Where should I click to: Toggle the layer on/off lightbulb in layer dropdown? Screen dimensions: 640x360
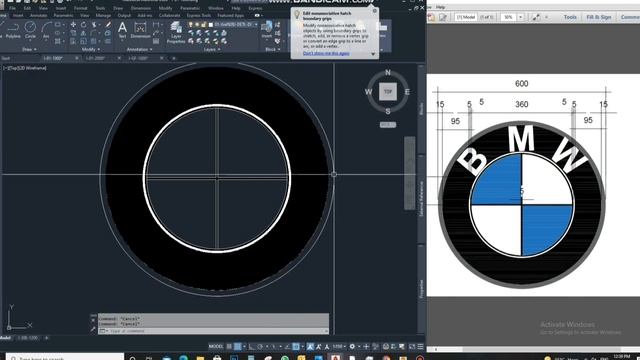(190, 25)
